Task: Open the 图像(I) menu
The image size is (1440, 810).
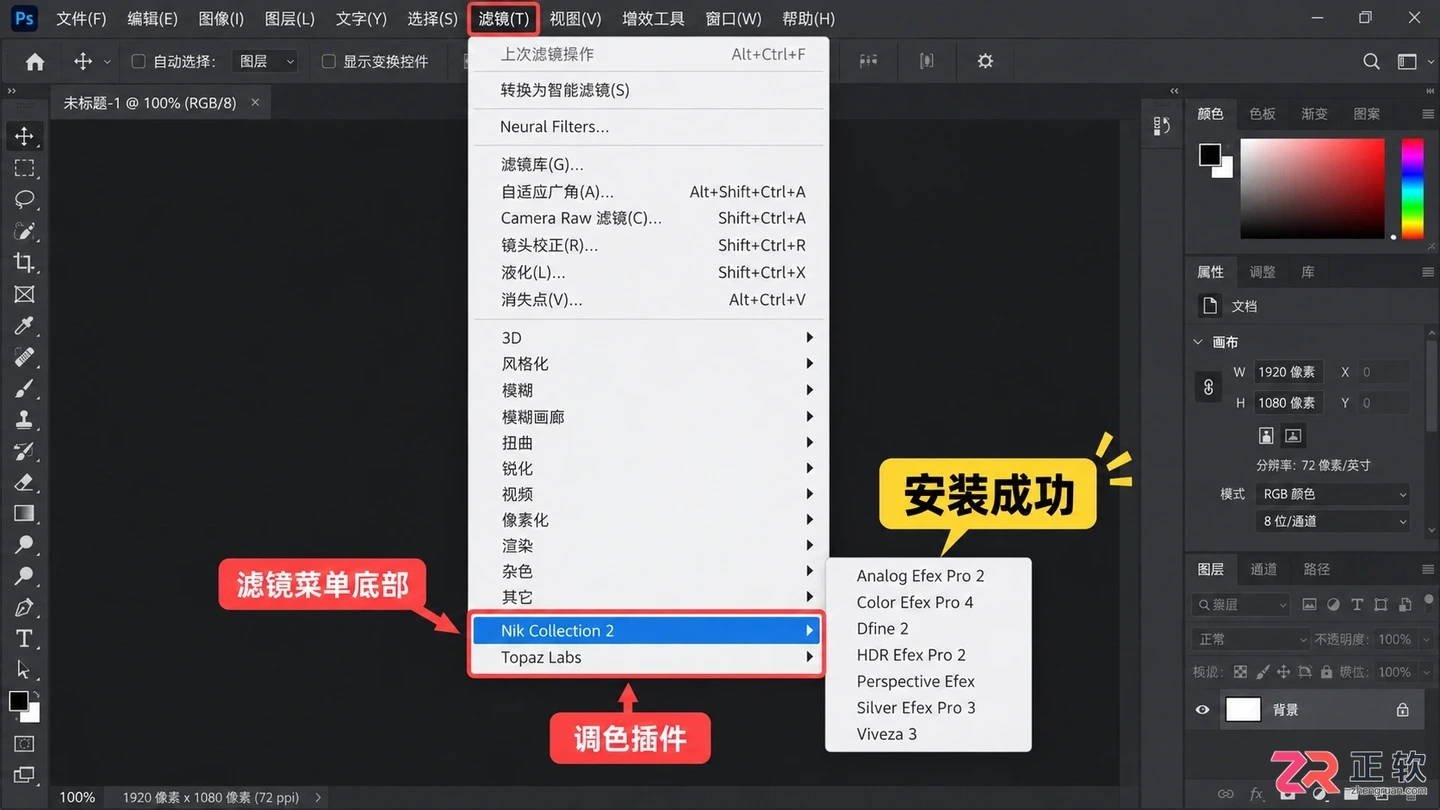Action: pyautogui.click(x=221, y=19)
